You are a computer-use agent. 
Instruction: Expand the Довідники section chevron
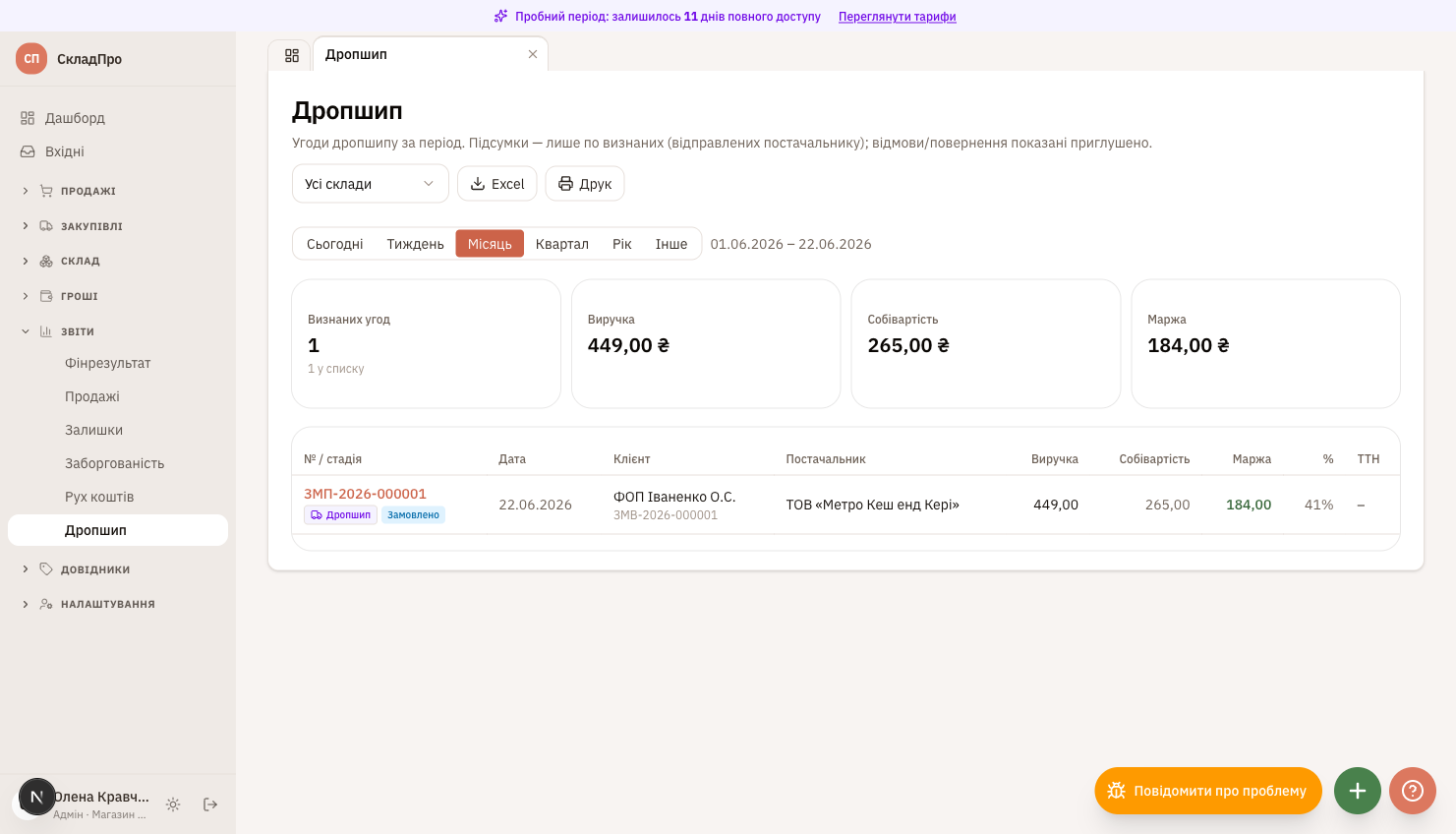[26, 568]
